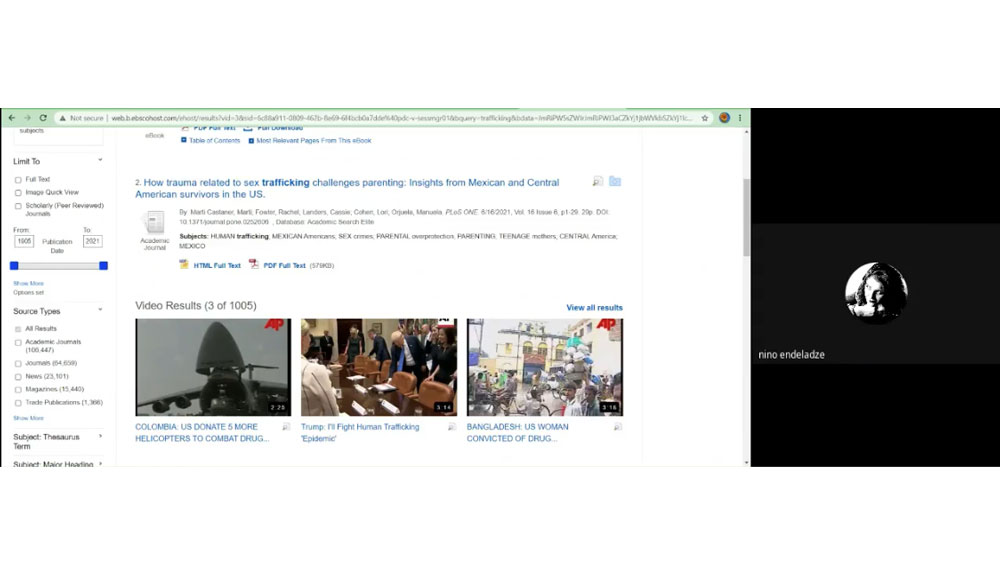Click the Academic Journal document icon

pyautogui.click(x=155, y=223)
